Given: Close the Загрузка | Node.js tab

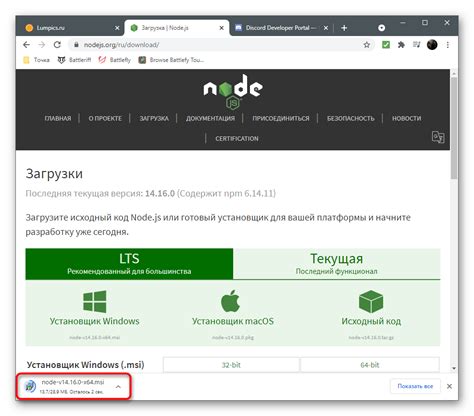Looking at the screenshot, I should tap(221, 28).
